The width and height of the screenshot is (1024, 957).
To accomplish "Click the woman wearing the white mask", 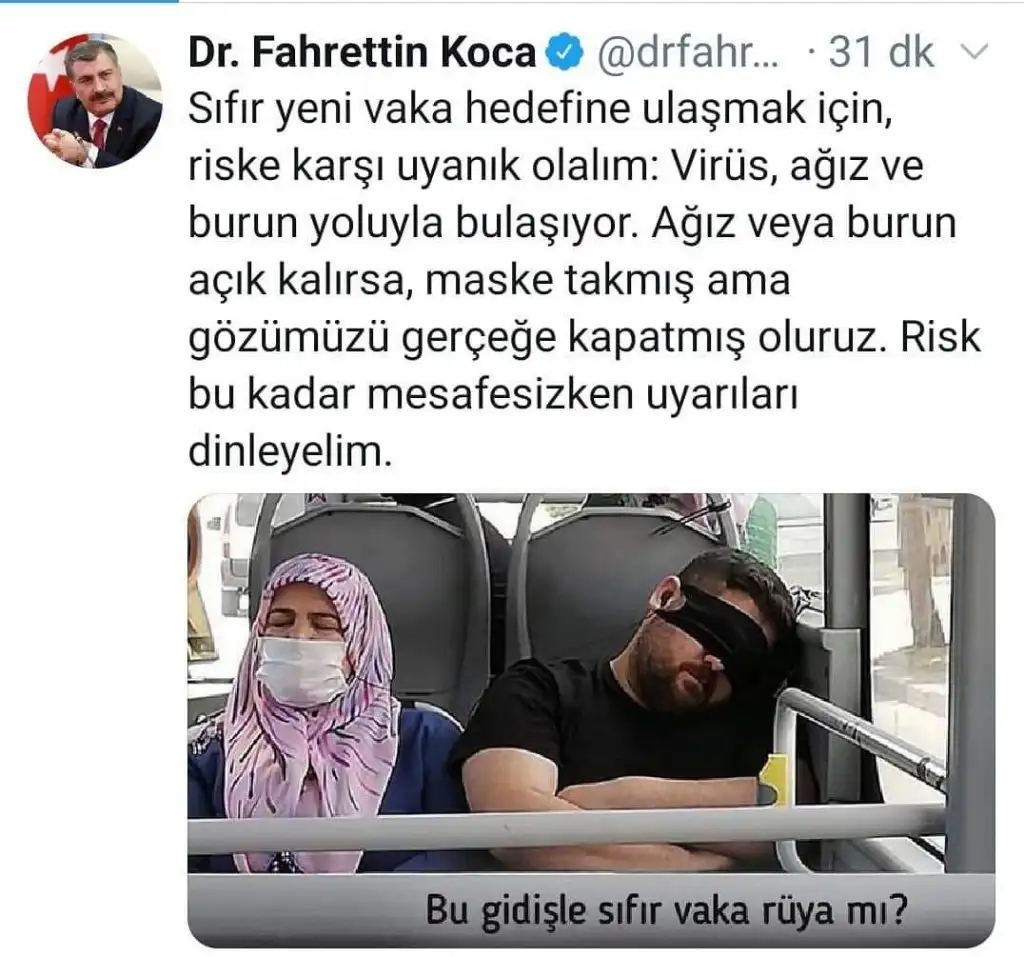I will [307, 712].
